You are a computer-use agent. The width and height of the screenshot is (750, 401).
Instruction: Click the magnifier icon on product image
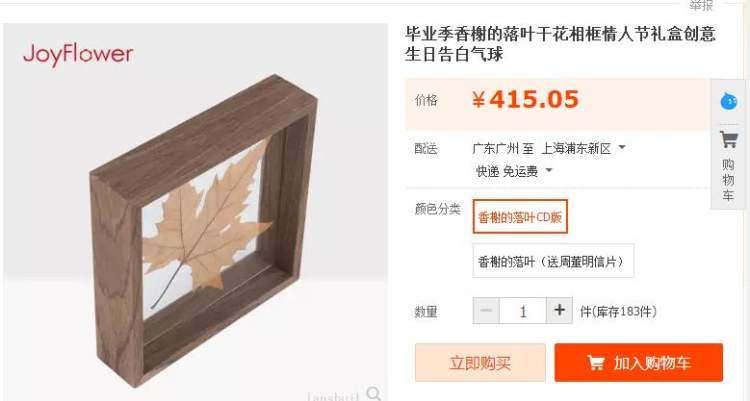(x=374, y=393)
